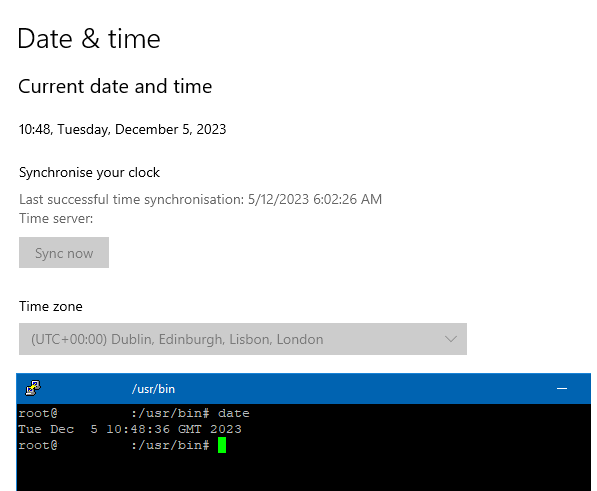Click the green terminal cursor block
The image size is (597, 491).
pos(222,445)
